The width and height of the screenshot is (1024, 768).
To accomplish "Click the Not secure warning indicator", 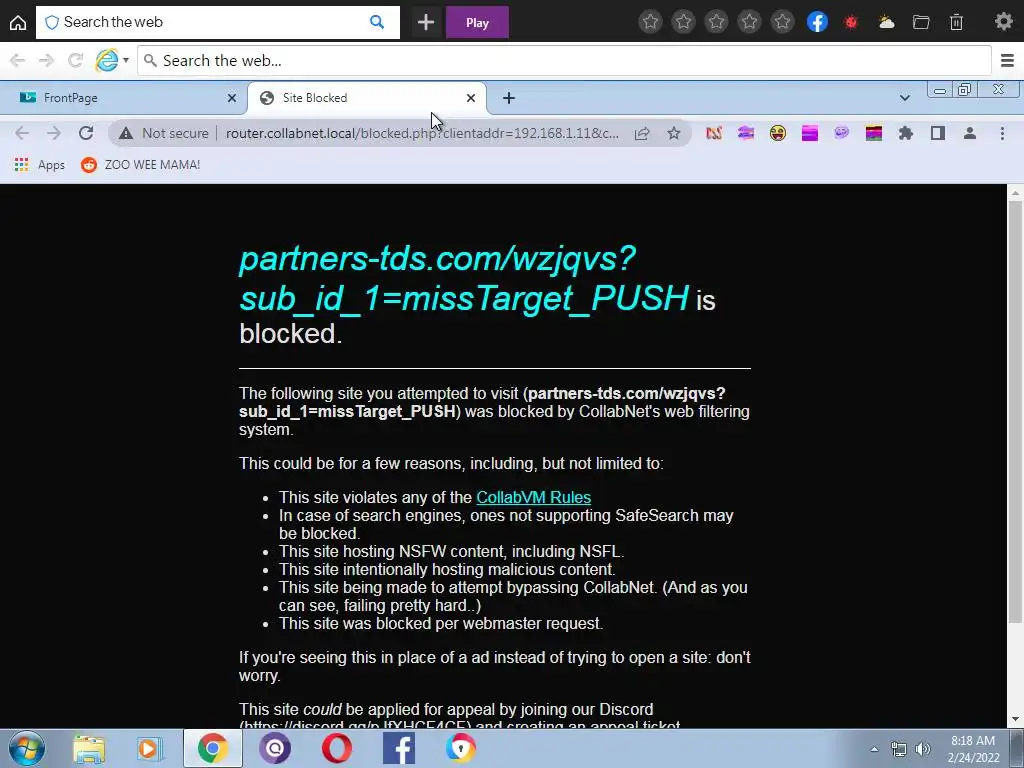I will click(163, 133).
